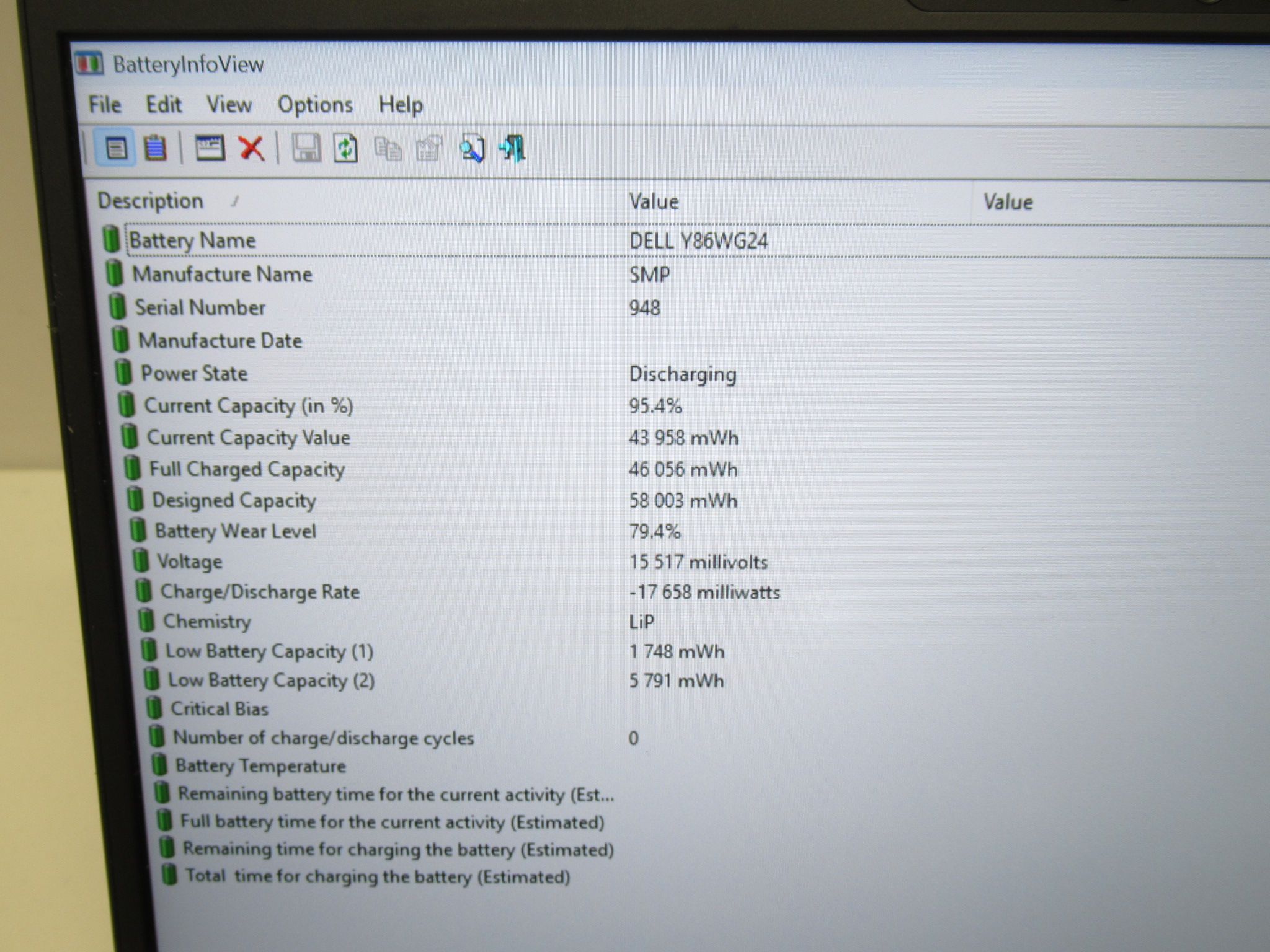Click the 46 056 mWh value
This screenshot has height=952, width=1270.
(x=683, y=469)
